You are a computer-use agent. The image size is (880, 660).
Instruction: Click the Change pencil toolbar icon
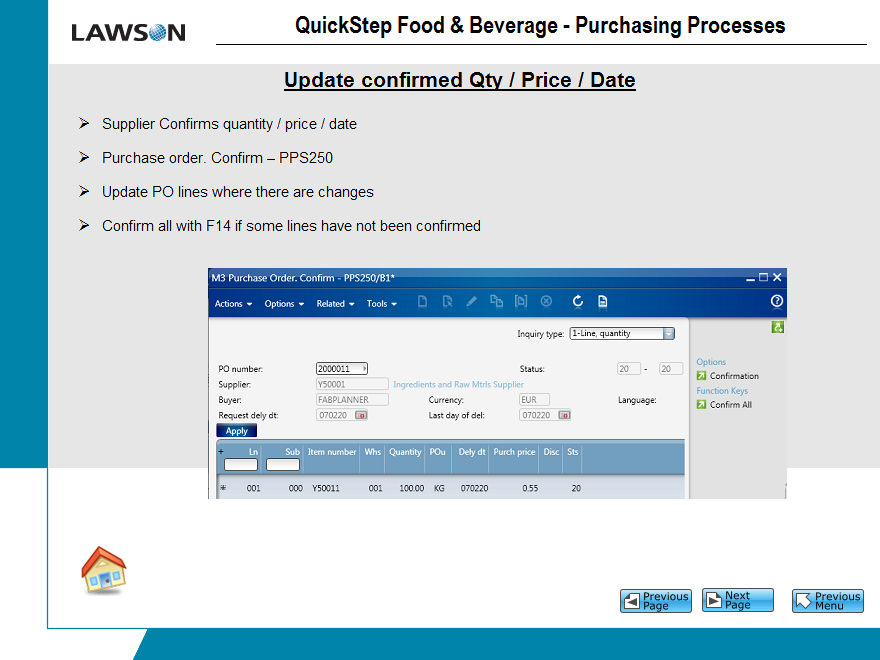coord(471,302)
